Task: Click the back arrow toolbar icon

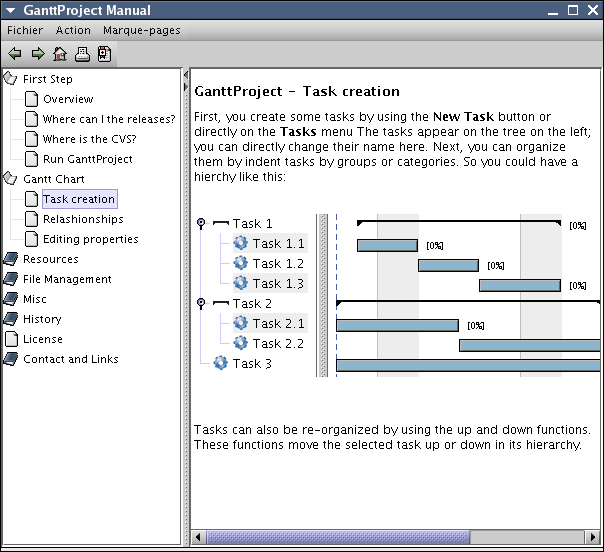Action: pos(14,54)
